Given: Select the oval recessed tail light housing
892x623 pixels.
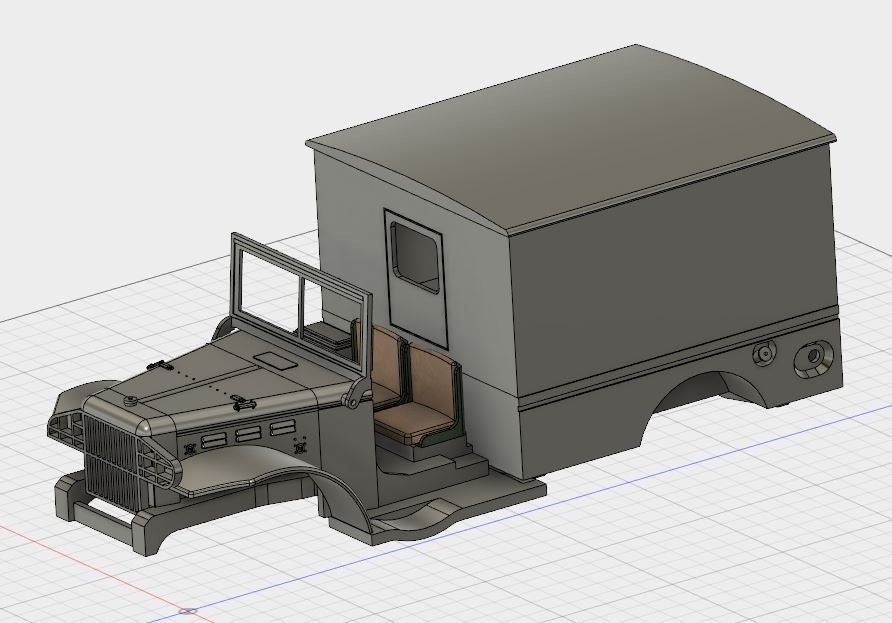Looking at the screenshot, I should 812,358.
